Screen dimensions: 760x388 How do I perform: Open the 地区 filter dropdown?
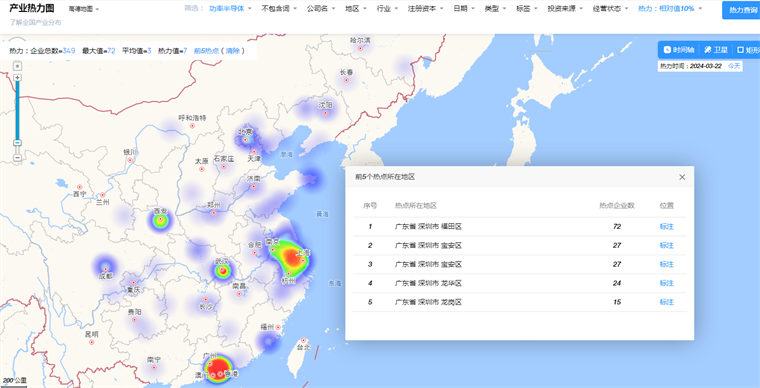click(356, 9)
